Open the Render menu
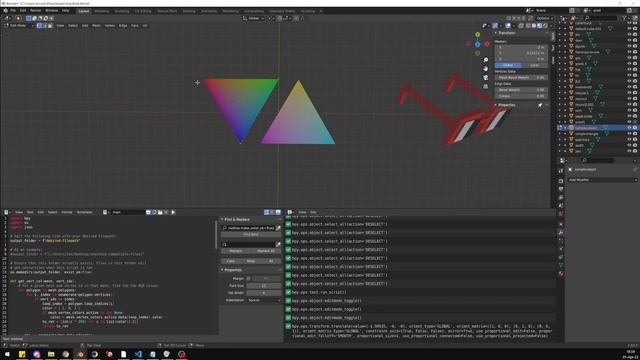Screen dimensions: 640x360 pyautogui.click(x=36, y=11)
